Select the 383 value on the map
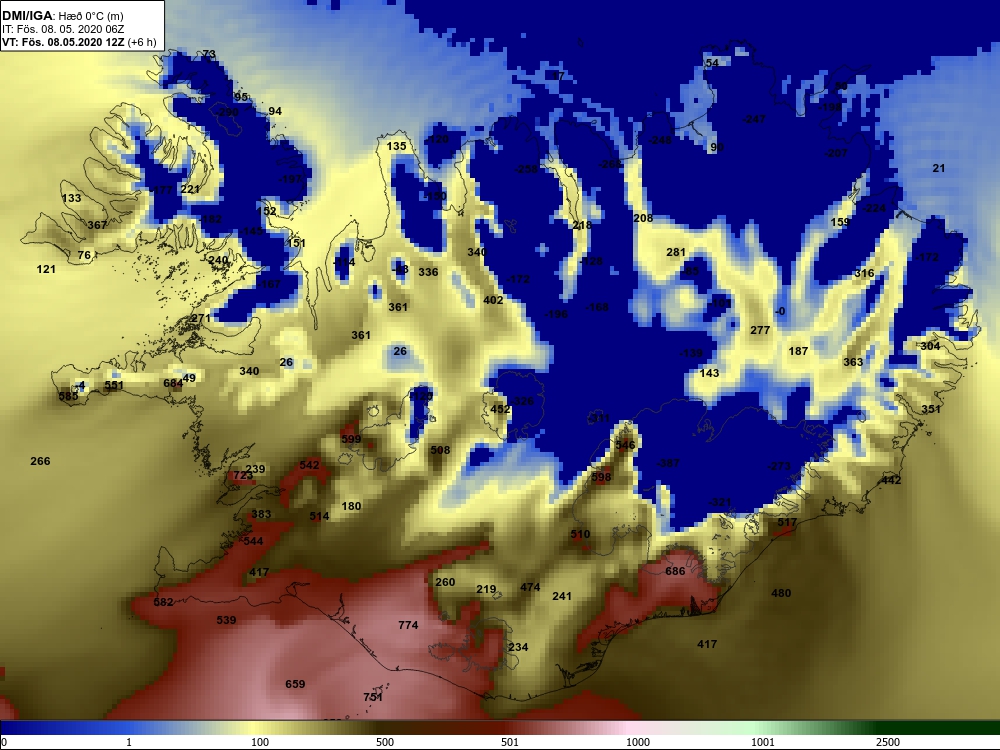This screenshot has width=1000, height=750. [261, 514]
